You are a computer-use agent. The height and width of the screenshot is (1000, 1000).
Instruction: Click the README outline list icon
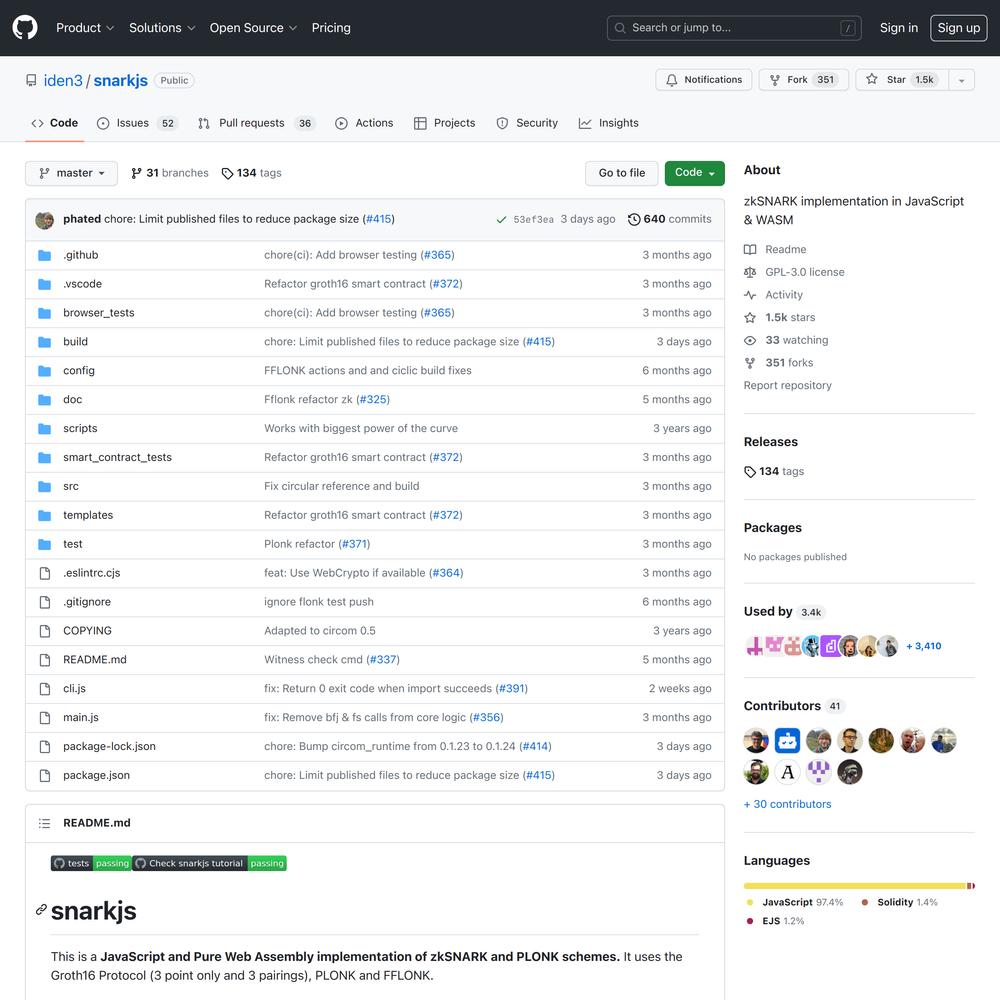coord(44,823)
